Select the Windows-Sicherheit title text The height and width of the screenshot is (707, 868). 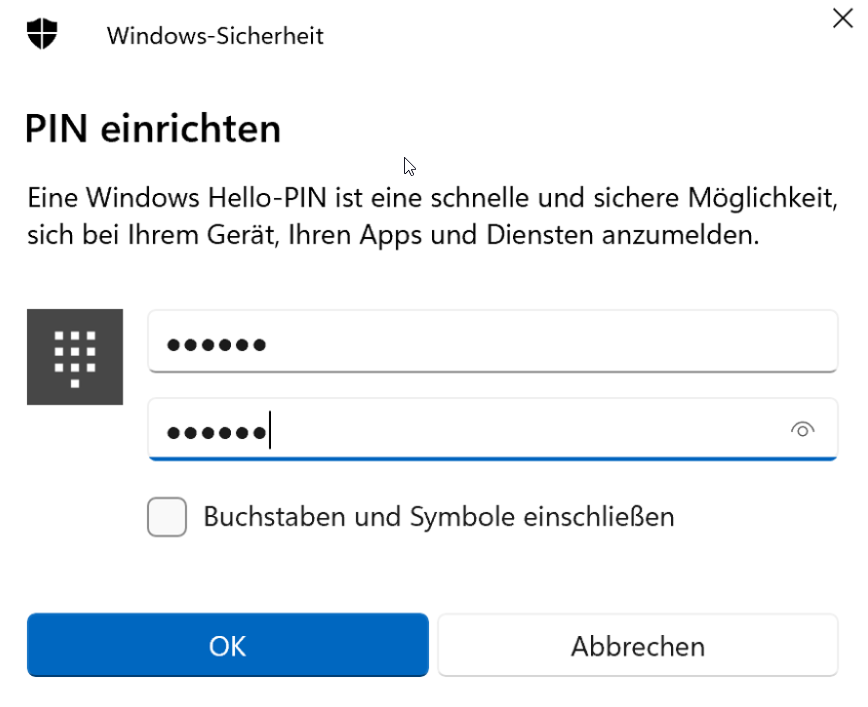(214, 35)
